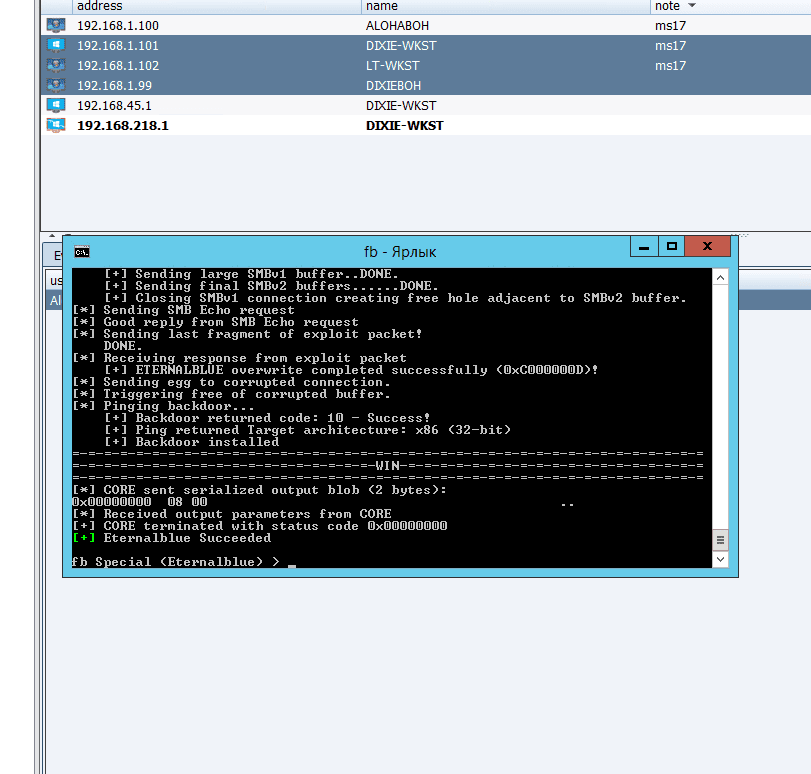Select address 192.168.1.100
This screenshot has width=811, height=774.
[x=118, y=25]
